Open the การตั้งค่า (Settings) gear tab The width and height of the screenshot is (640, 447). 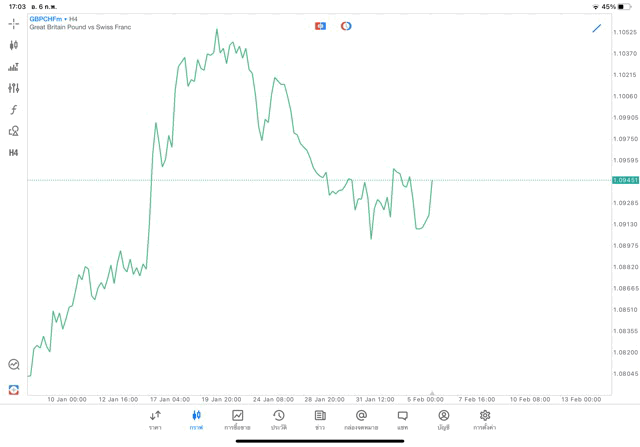coord(485,419)
